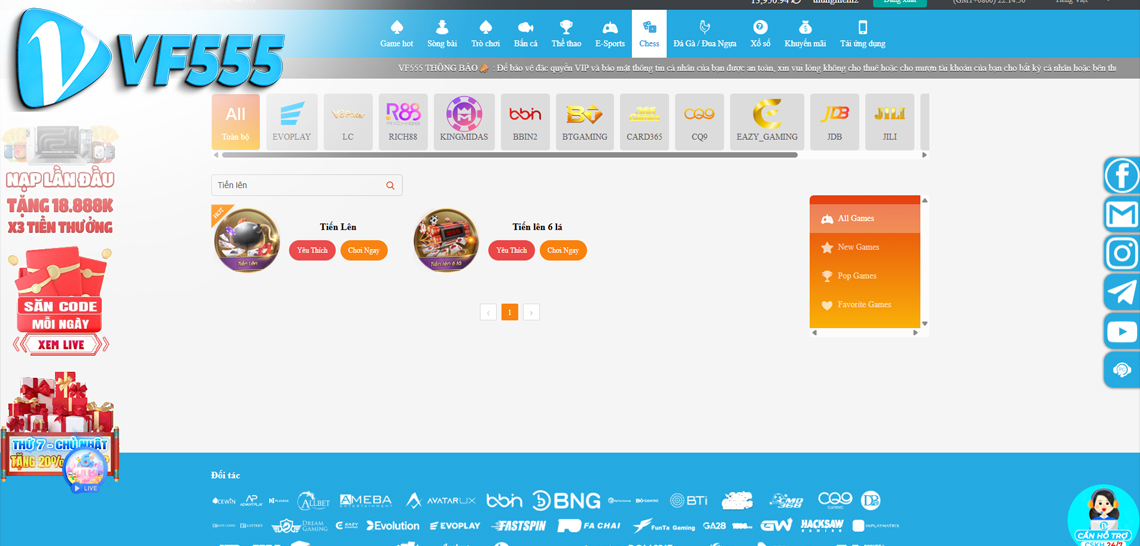Open the E-Sports menu
Viewport: 1140px width, 546px height.
[x=610, y=34]
